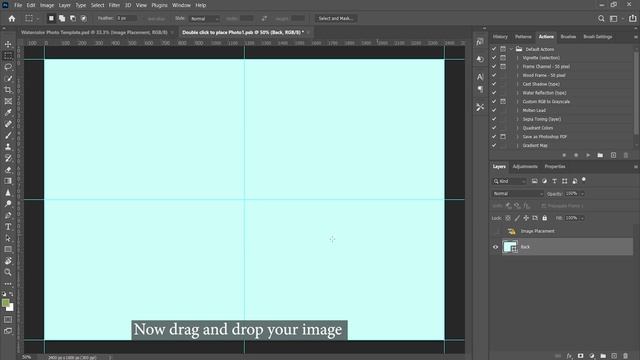640x360 pixels.
Task: Toggle visibility eye of the Back layer
Action: click(496, 247)
